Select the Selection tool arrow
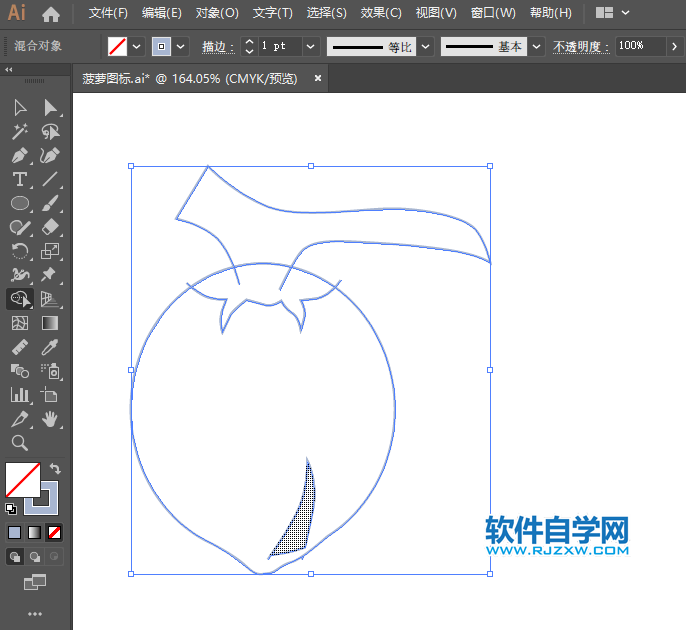 (20, 108)
